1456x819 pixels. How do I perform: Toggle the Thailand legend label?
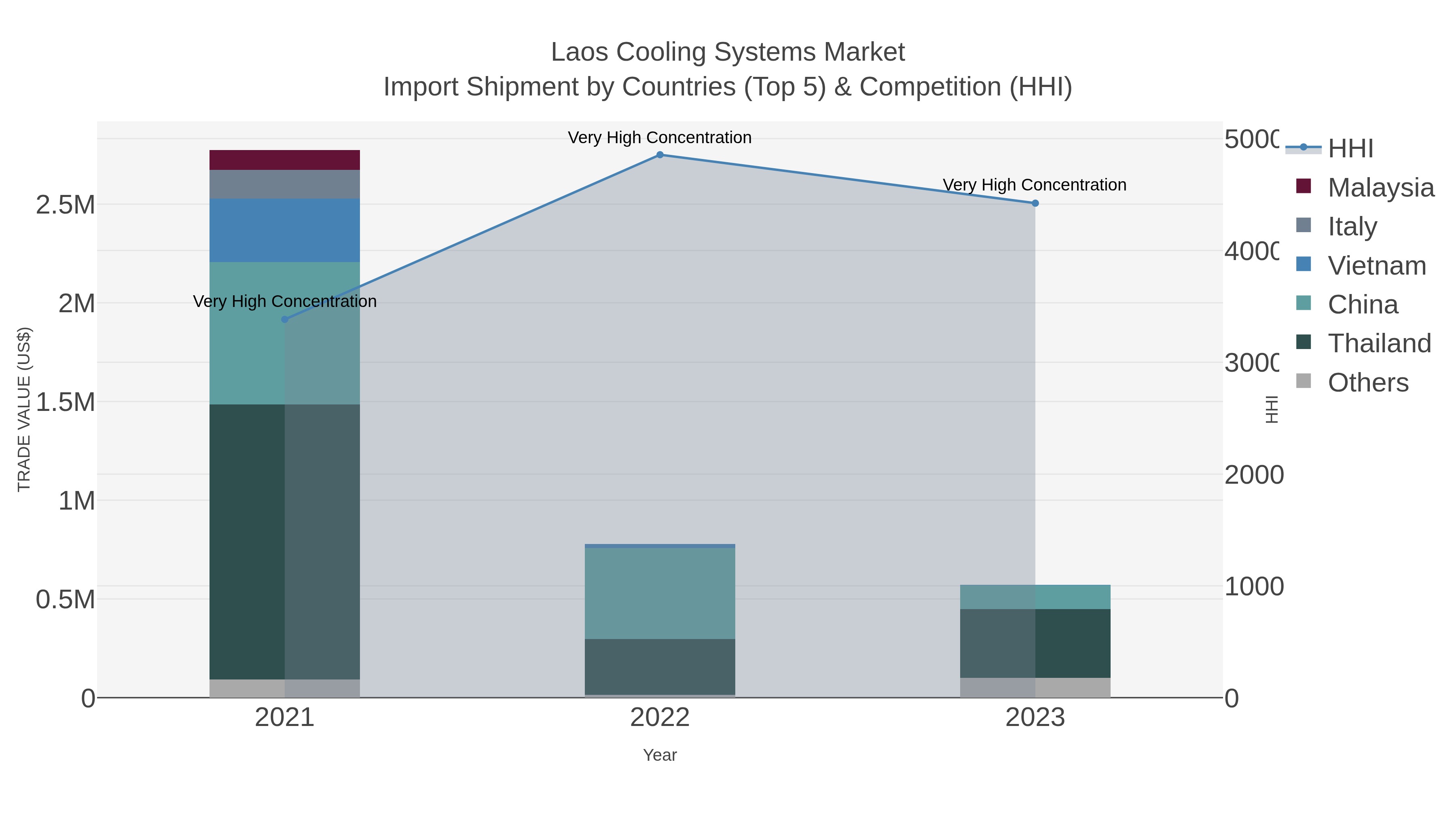tap(1380, 343)
